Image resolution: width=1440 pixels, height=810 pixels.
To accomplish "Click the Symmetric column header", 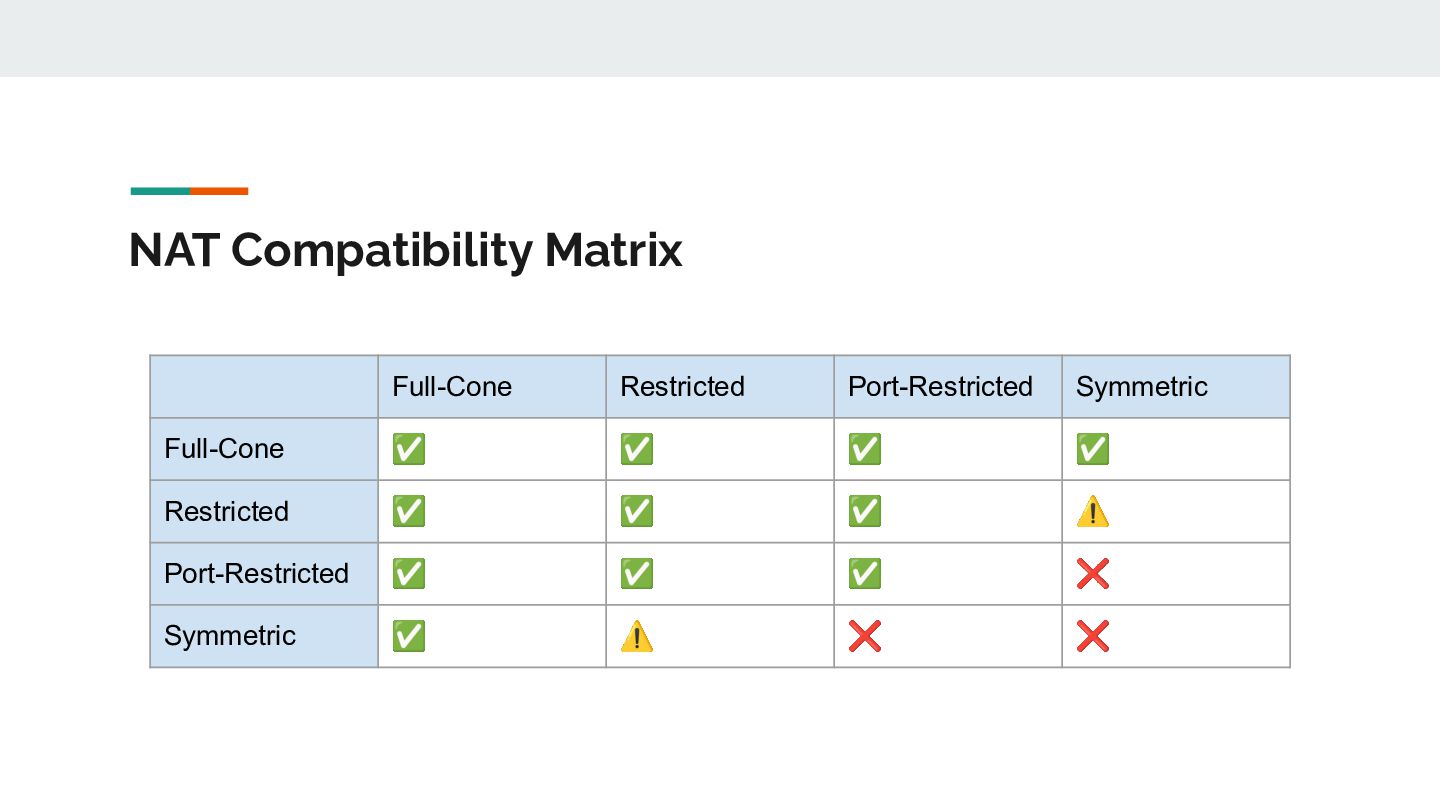I will [x=1141, y=387].
